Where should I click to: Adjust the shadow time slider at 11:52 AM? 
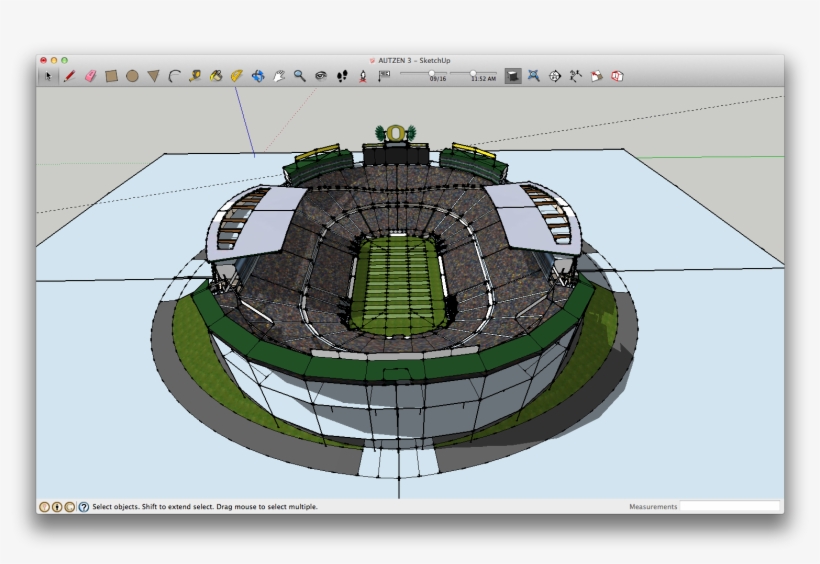coord(473,74)
